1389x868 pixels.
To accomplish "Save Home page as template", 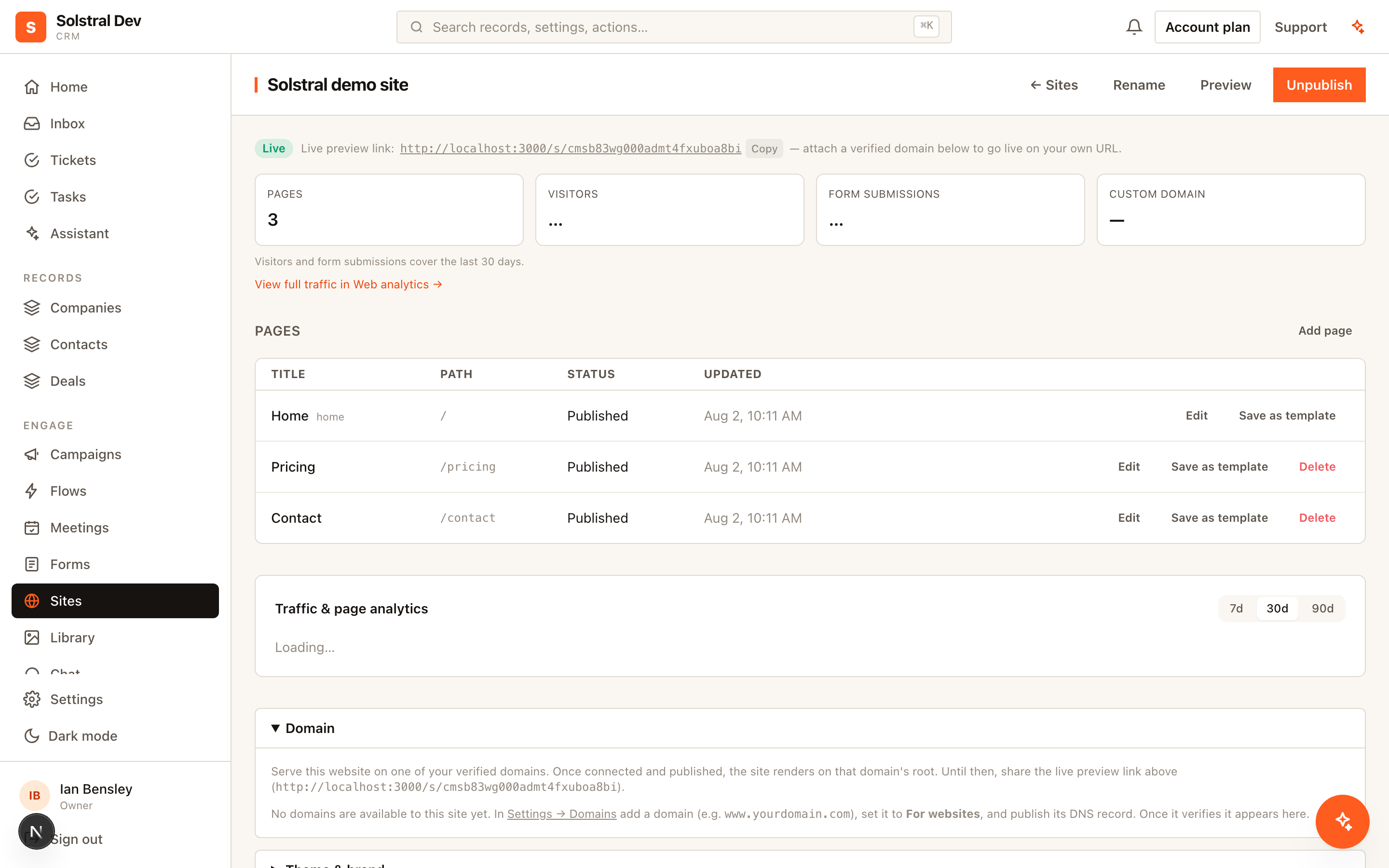I will (1287, 416).
